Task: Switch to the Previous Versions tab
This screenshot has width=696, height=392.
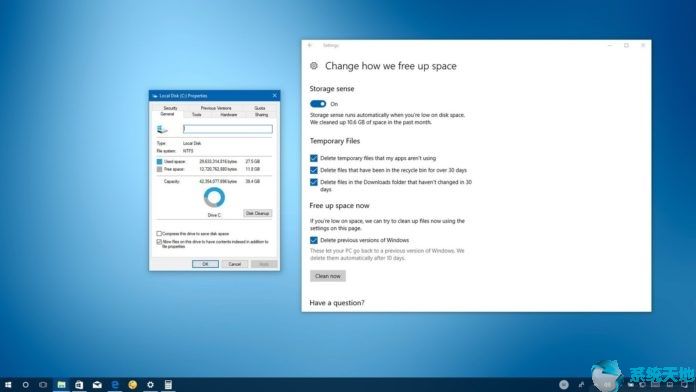Action: pos(216,108)
